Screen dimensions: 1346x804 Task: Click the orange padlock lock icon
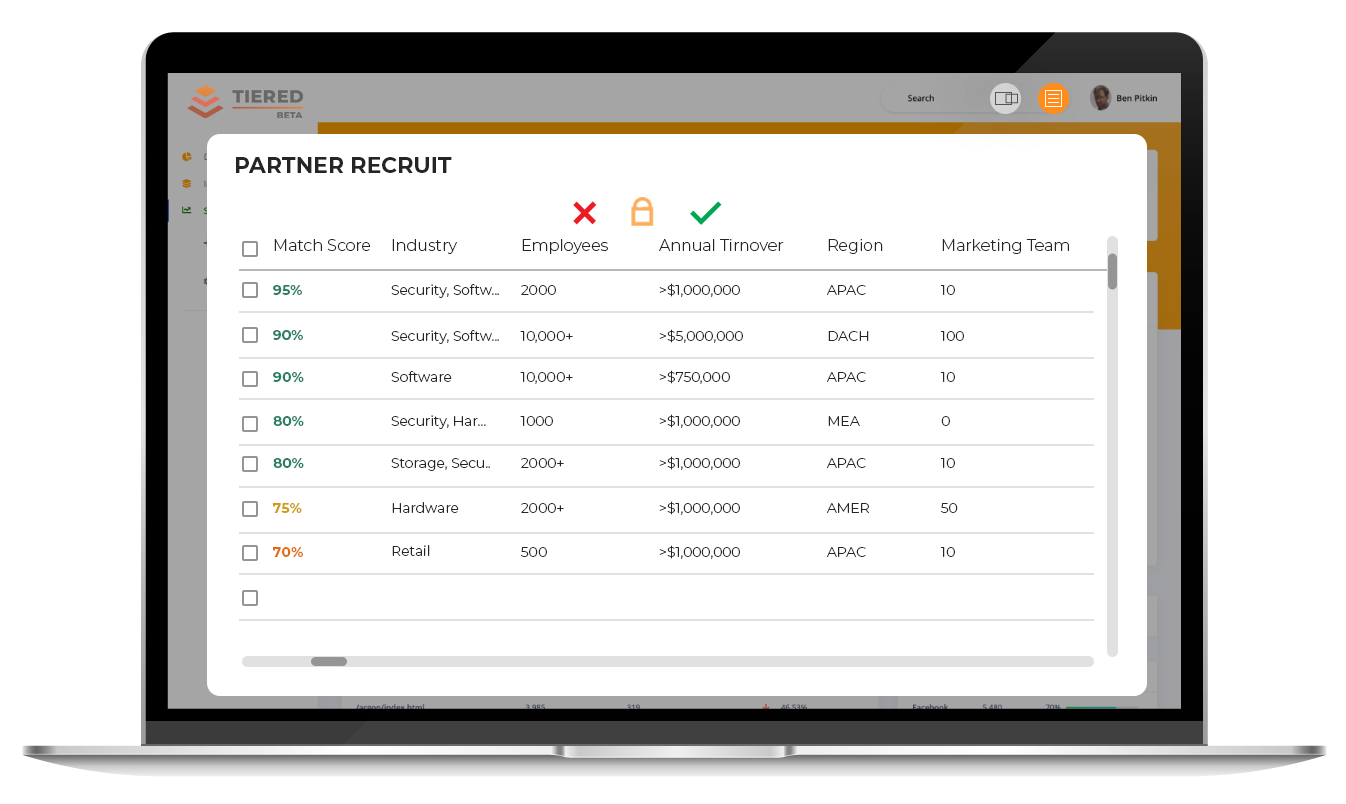click(642, 211)
